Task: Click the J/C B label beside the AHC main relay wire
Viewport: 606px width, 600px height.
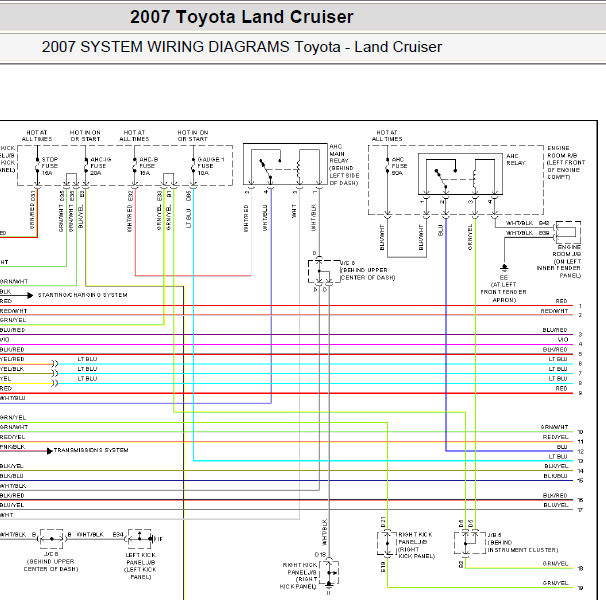Action: click(368, 270)
